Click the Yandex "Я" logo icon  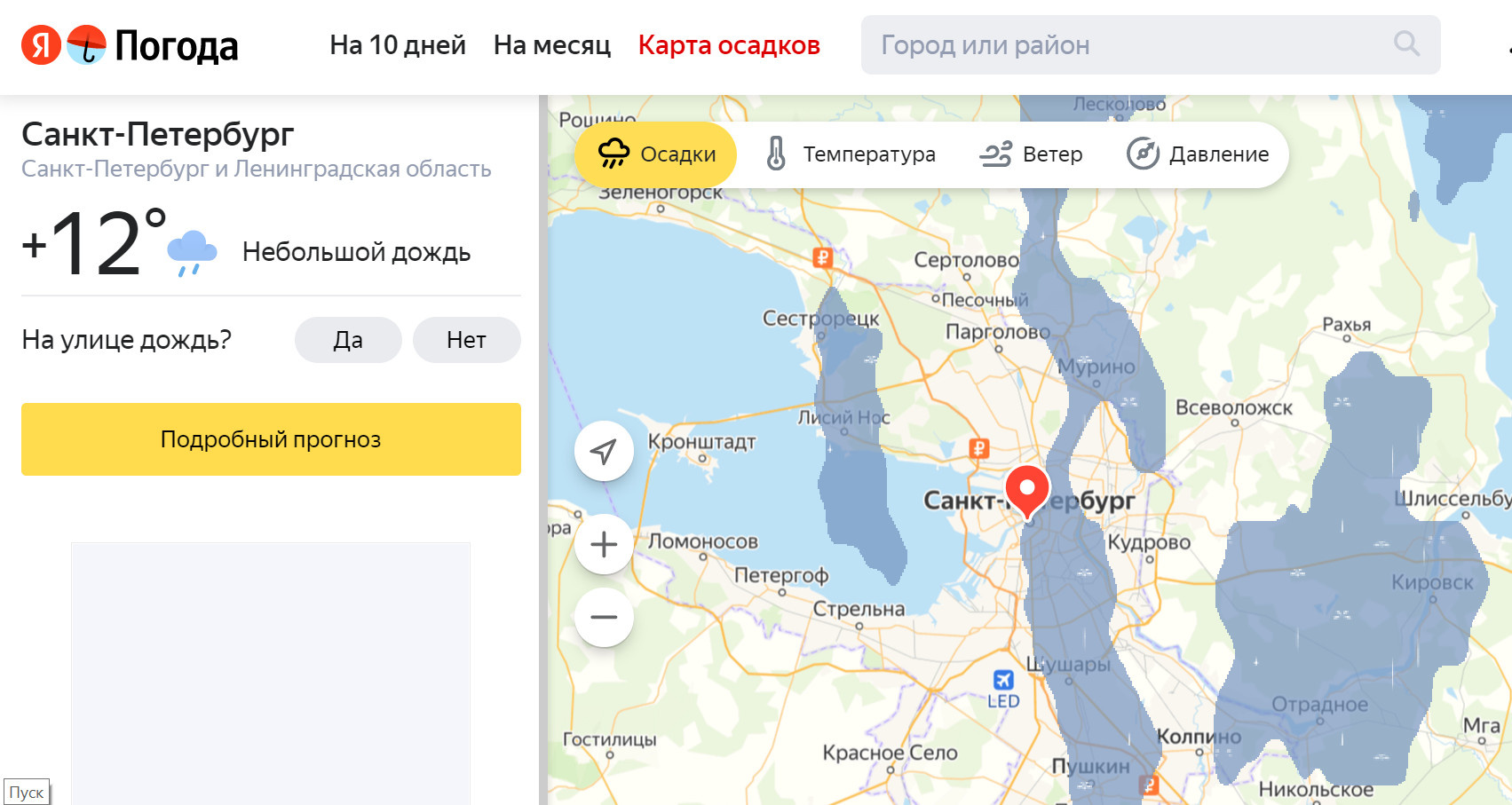(41, 44)
